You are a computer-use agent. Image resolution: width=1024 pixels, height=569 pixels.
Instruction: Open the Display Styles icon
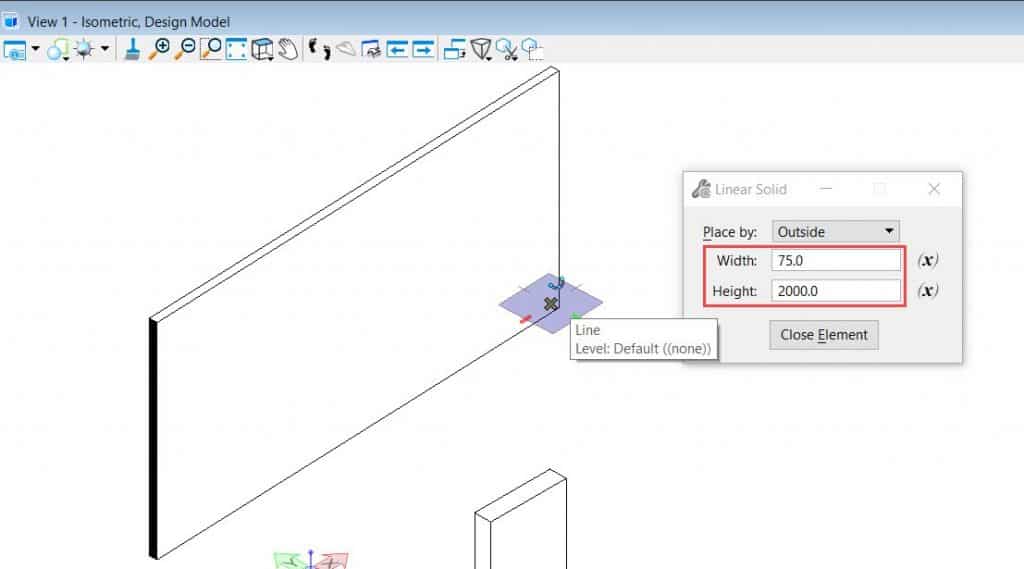pyautogui.click(x=58, y=50)
